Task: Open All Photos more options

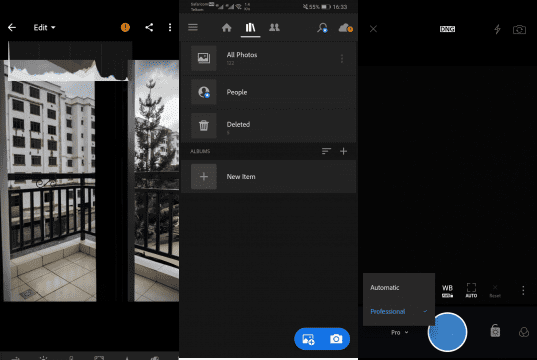Action: click(x=342, y=59)
